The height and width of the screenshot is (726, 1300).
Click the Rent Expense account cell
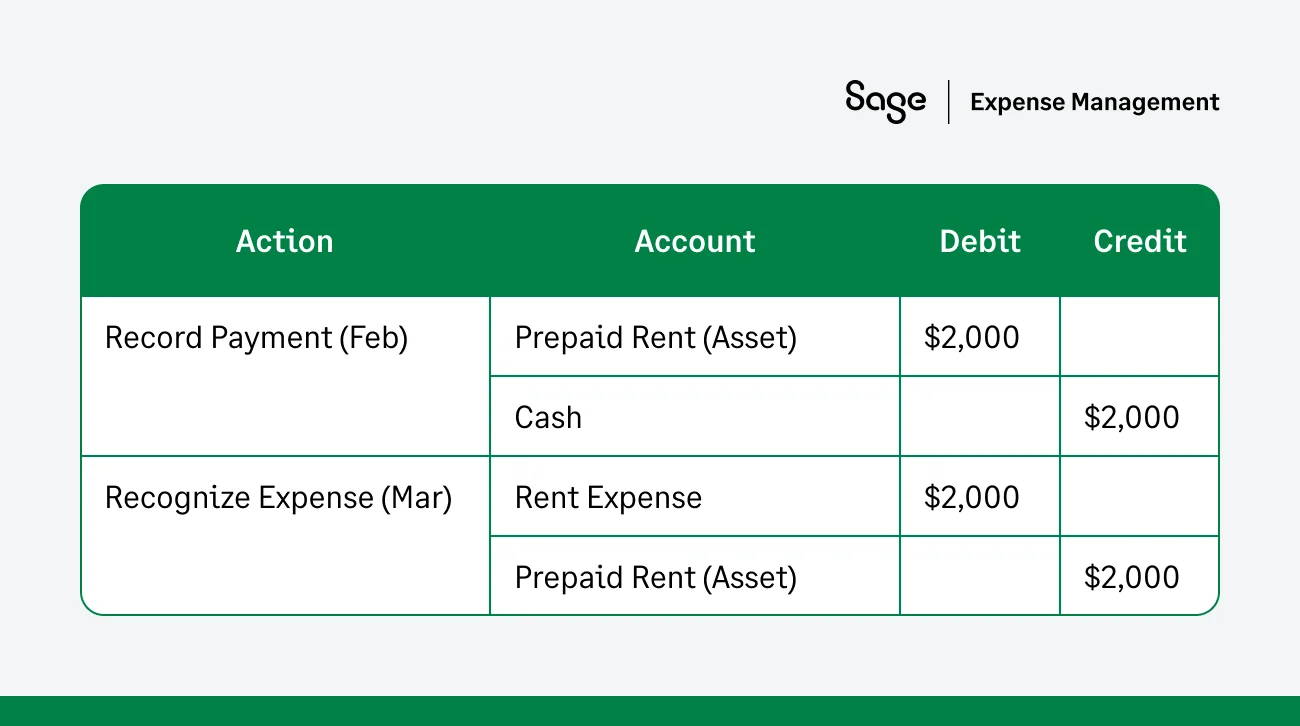pos(608,498)
